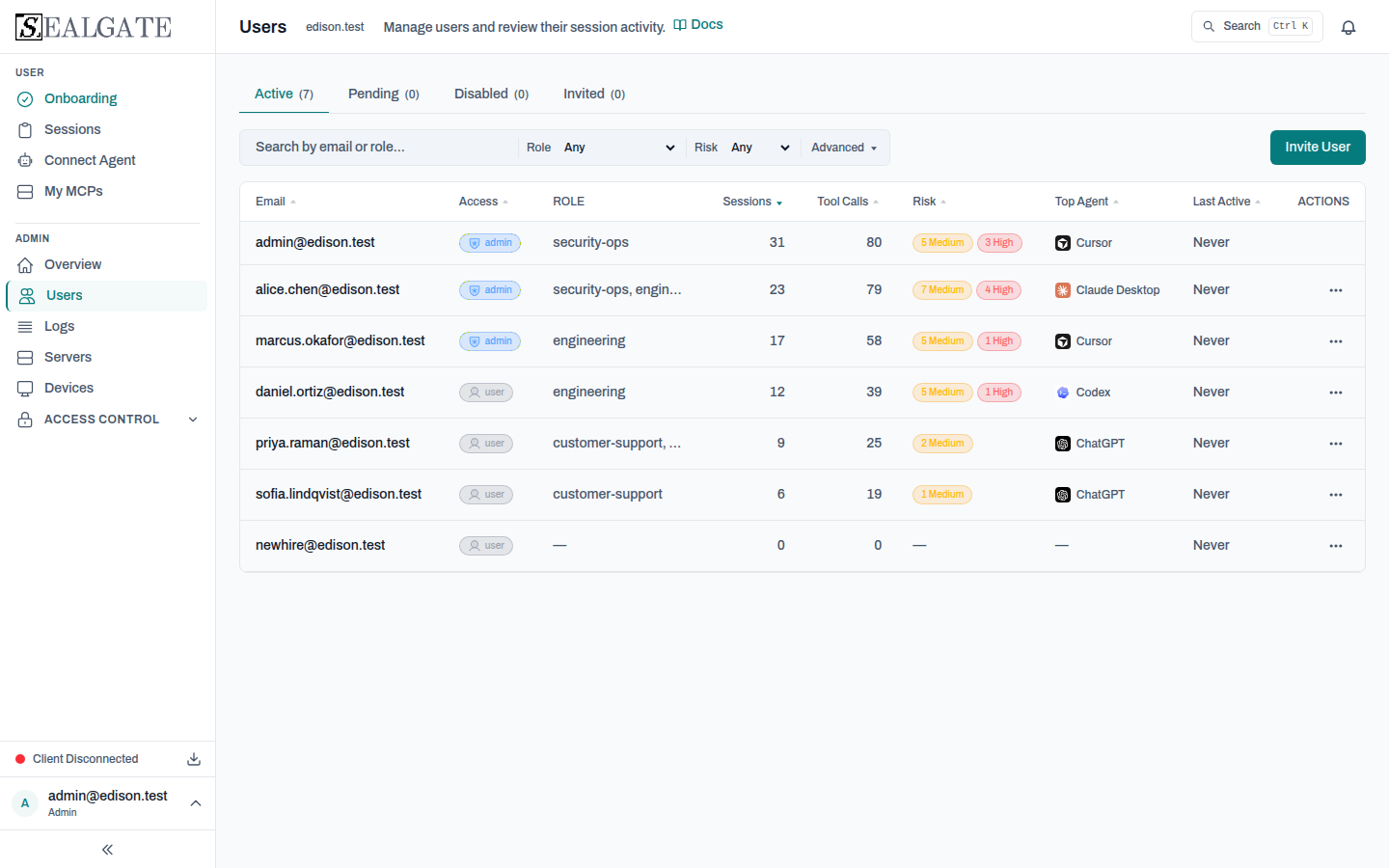Open actions menu for newhire@edison.test
This screenshot has height=868, width=1389.
pyautogui.click(x=1335, y=546)
